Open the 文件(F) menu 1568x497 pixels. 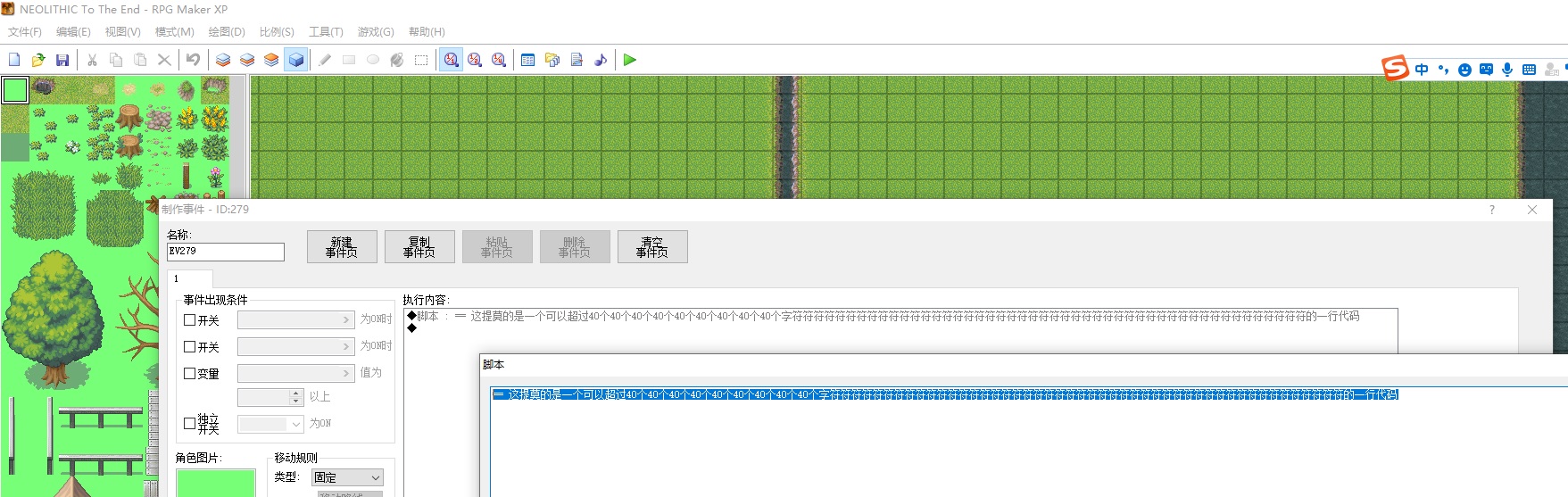25,32
